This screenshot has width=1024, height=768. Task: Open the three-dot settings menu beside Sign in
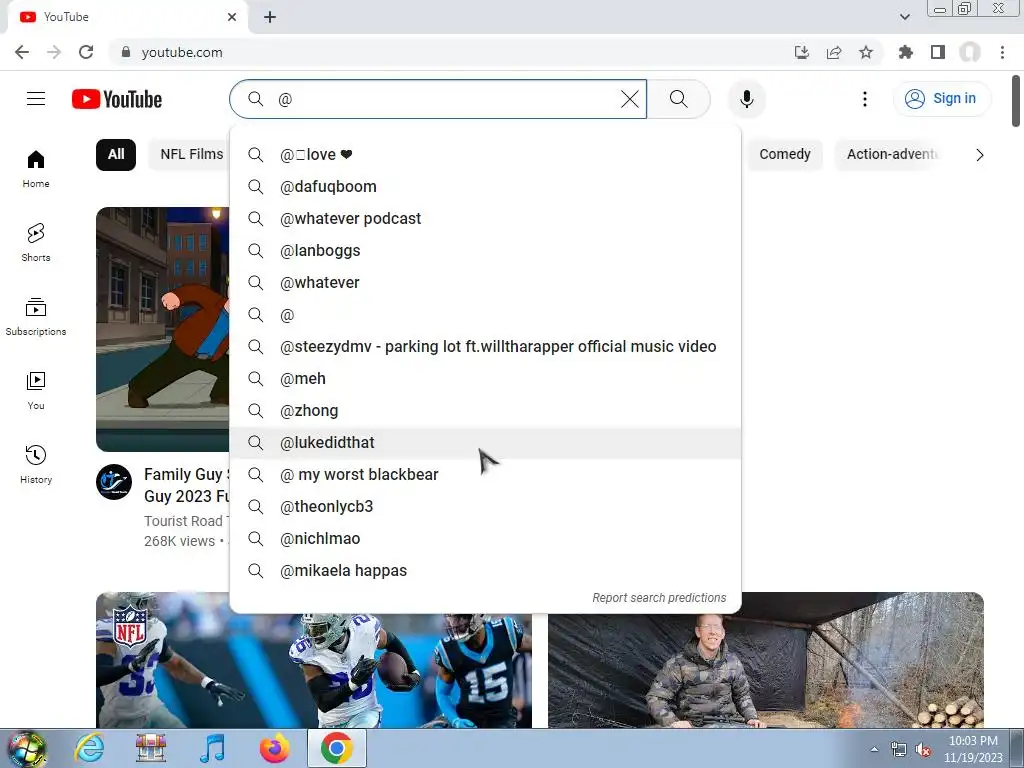click(865, 99)
